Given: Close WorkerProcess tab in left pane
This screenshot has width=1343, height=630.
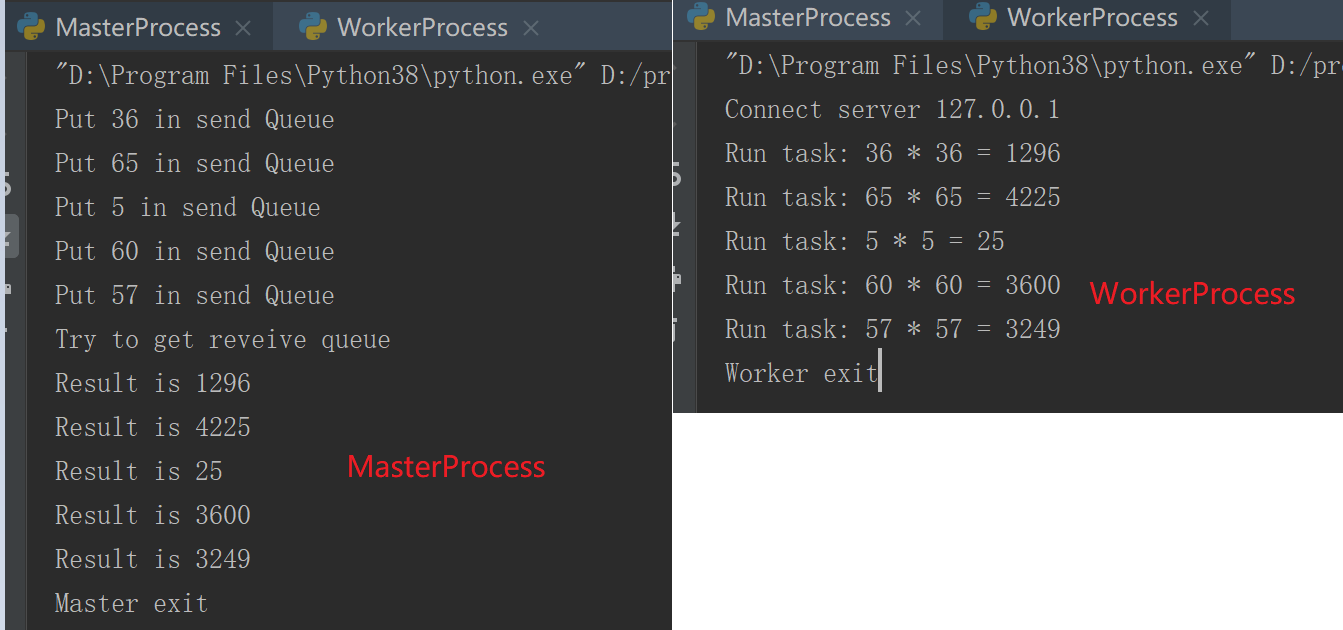Looking at the screenshot, I should click(x=531, y=28).
